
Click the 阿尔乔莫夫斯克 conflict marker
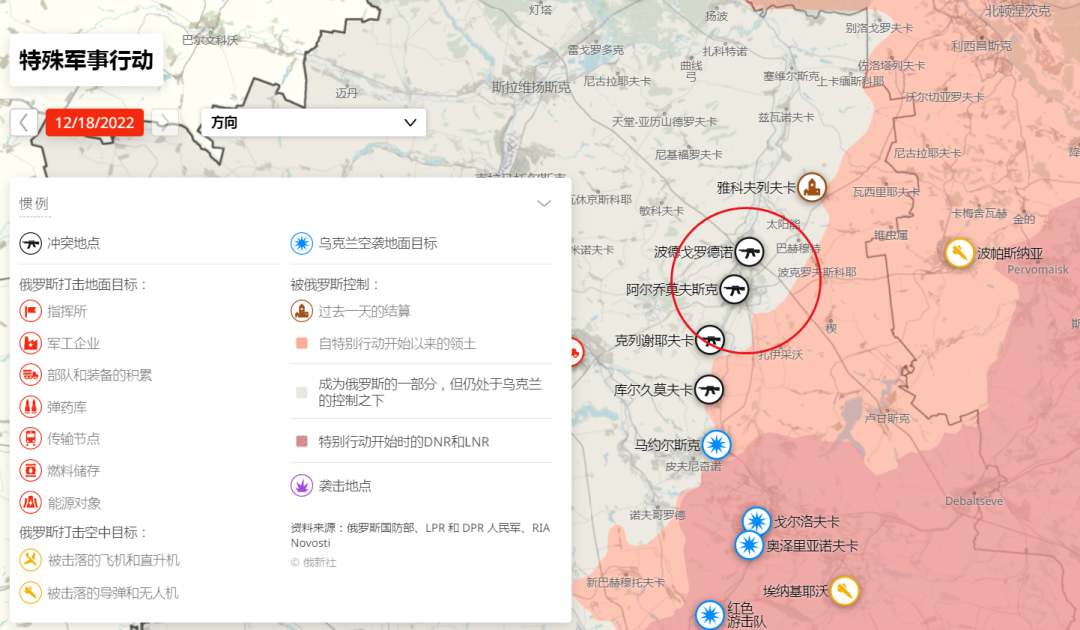pyautogui.click(x=734, y=289)
